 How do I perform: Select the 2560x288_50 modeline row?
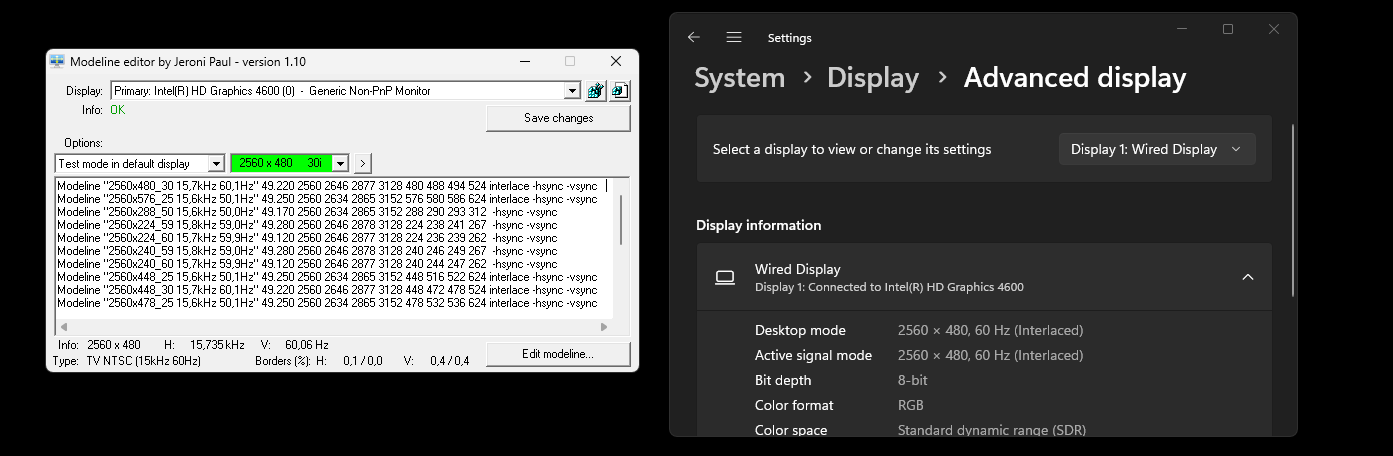coord(307,212)
